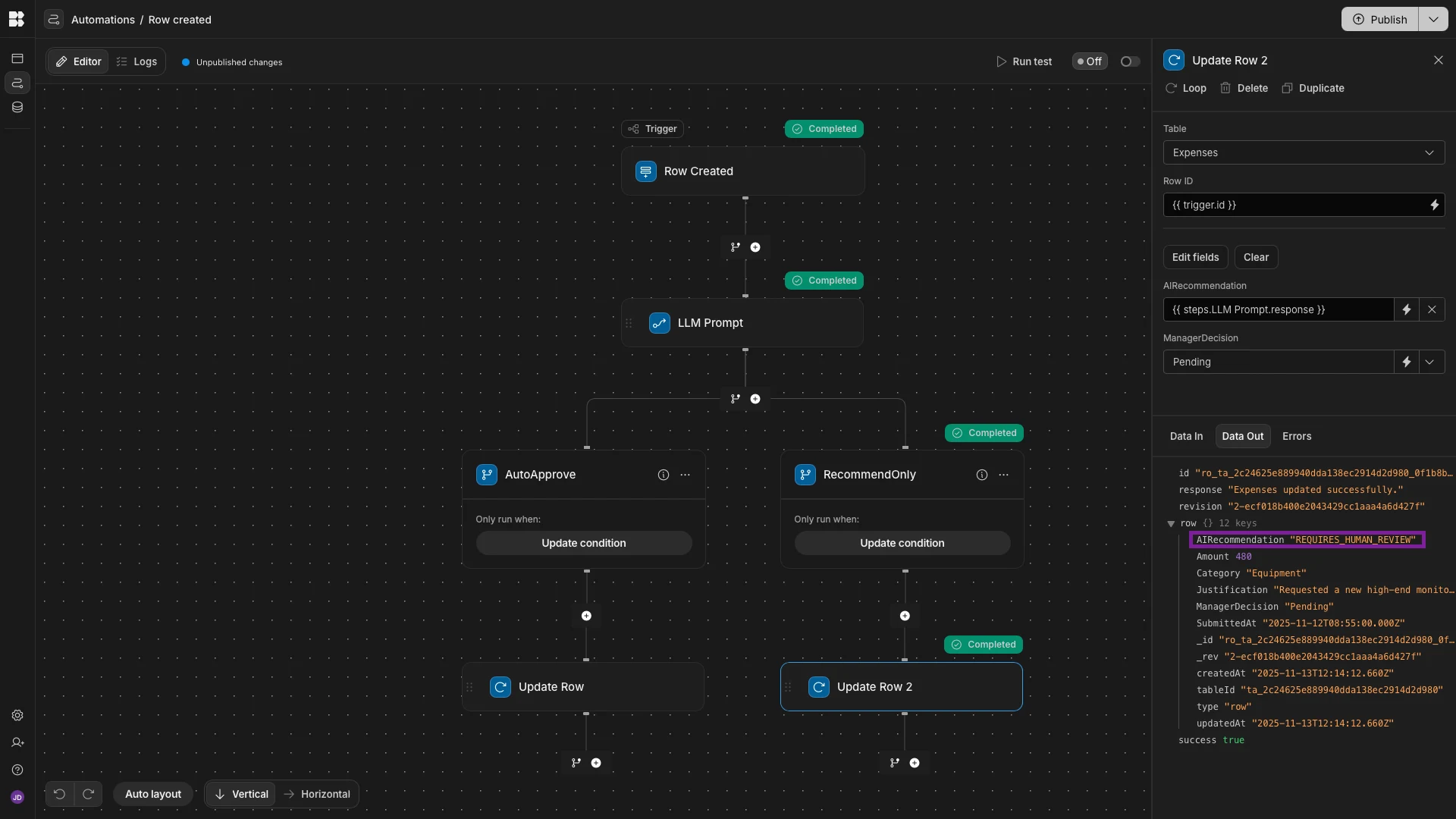Open the more options menu on RecommendOnly node

pos(1003,475)
